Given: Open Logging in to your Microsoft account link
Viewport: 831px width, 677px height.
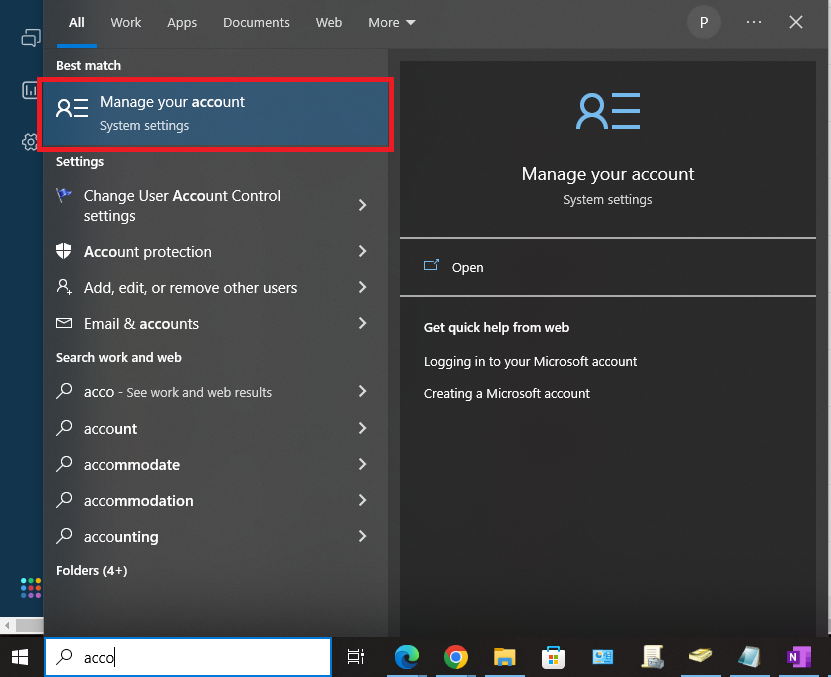Looking at the screenshot, I should tap(530, 362).
